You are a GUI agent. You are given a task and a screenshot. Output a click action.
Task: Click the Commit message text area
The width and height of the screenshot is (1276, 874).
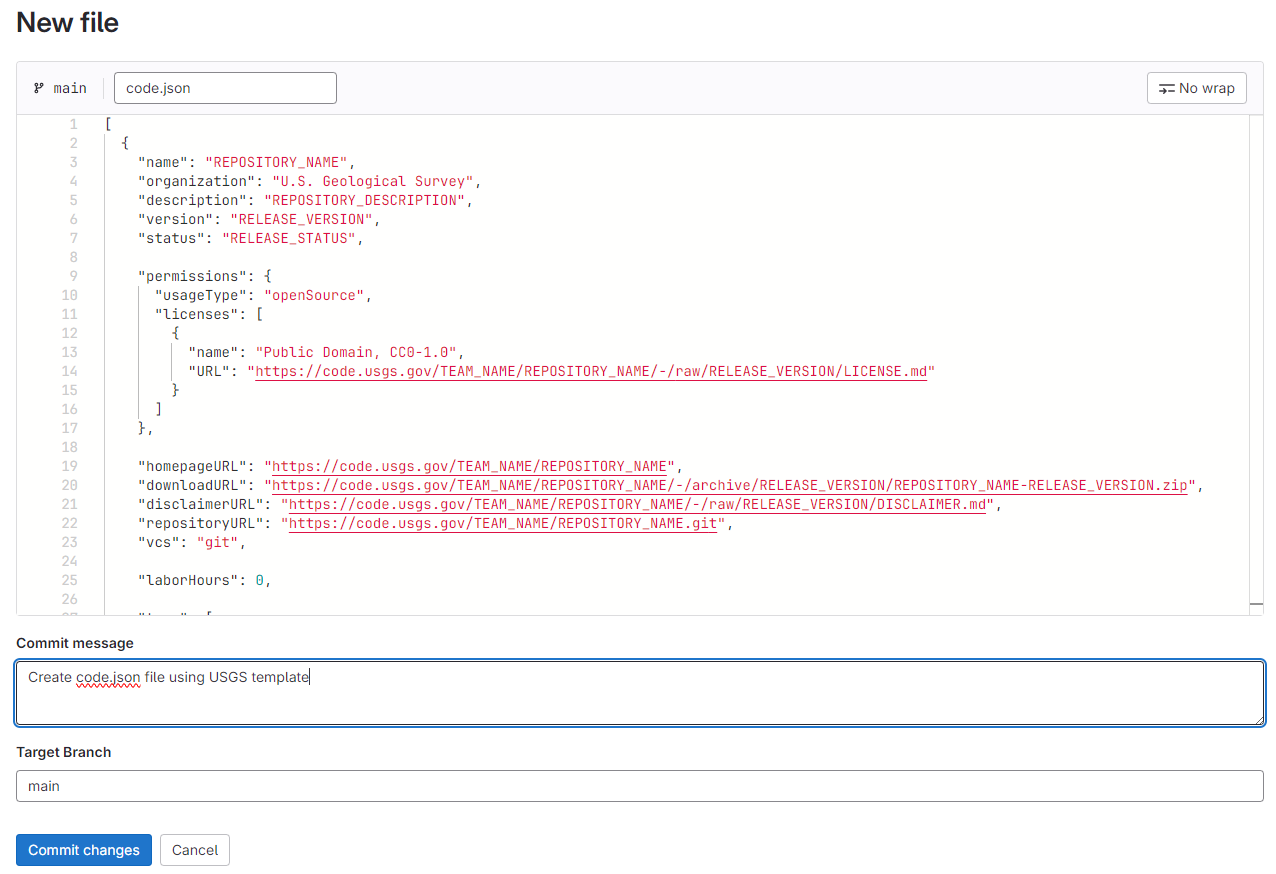pos(640,692)
